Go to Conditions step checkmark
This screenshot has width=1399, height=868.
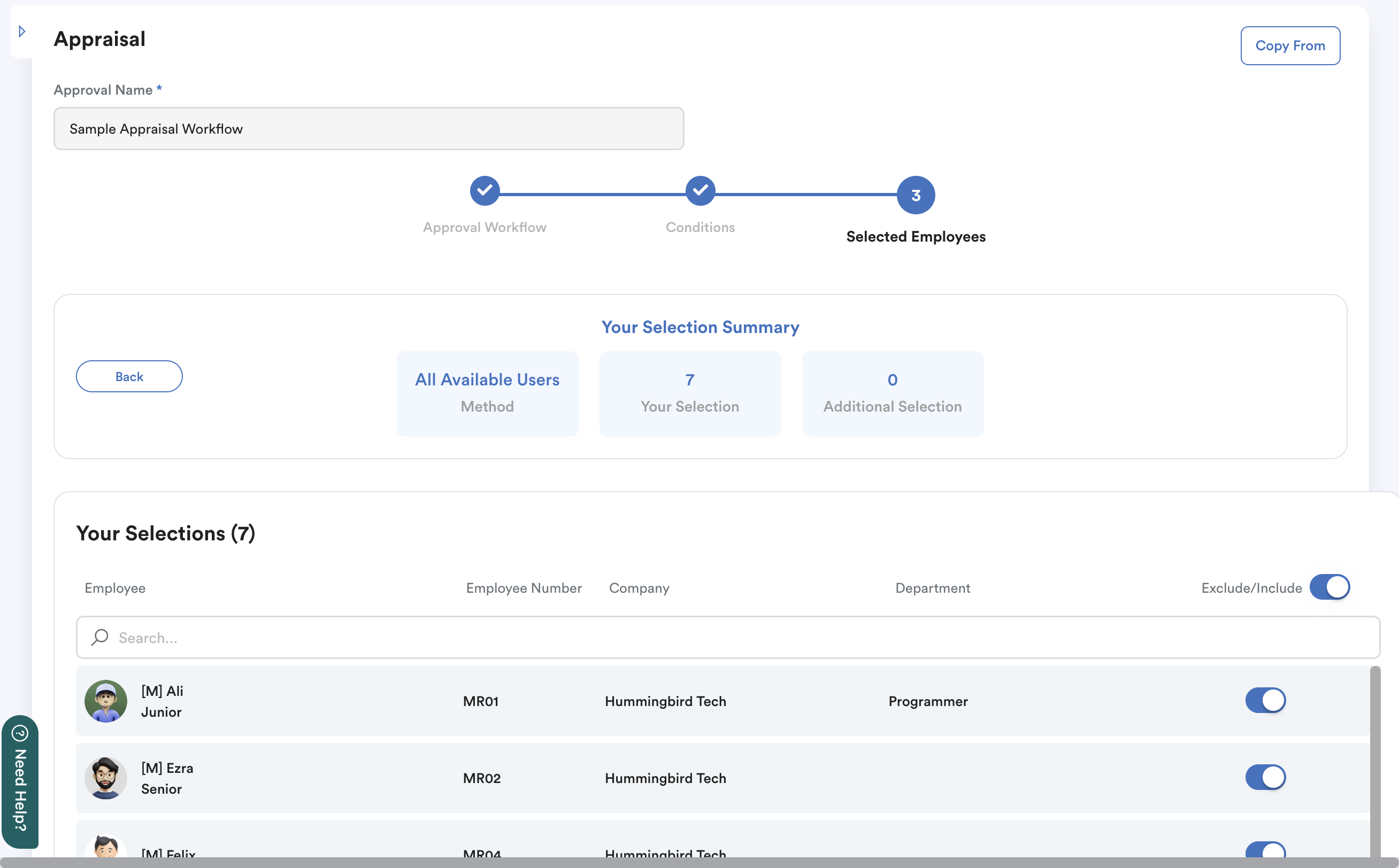click(x=699, y=191)
